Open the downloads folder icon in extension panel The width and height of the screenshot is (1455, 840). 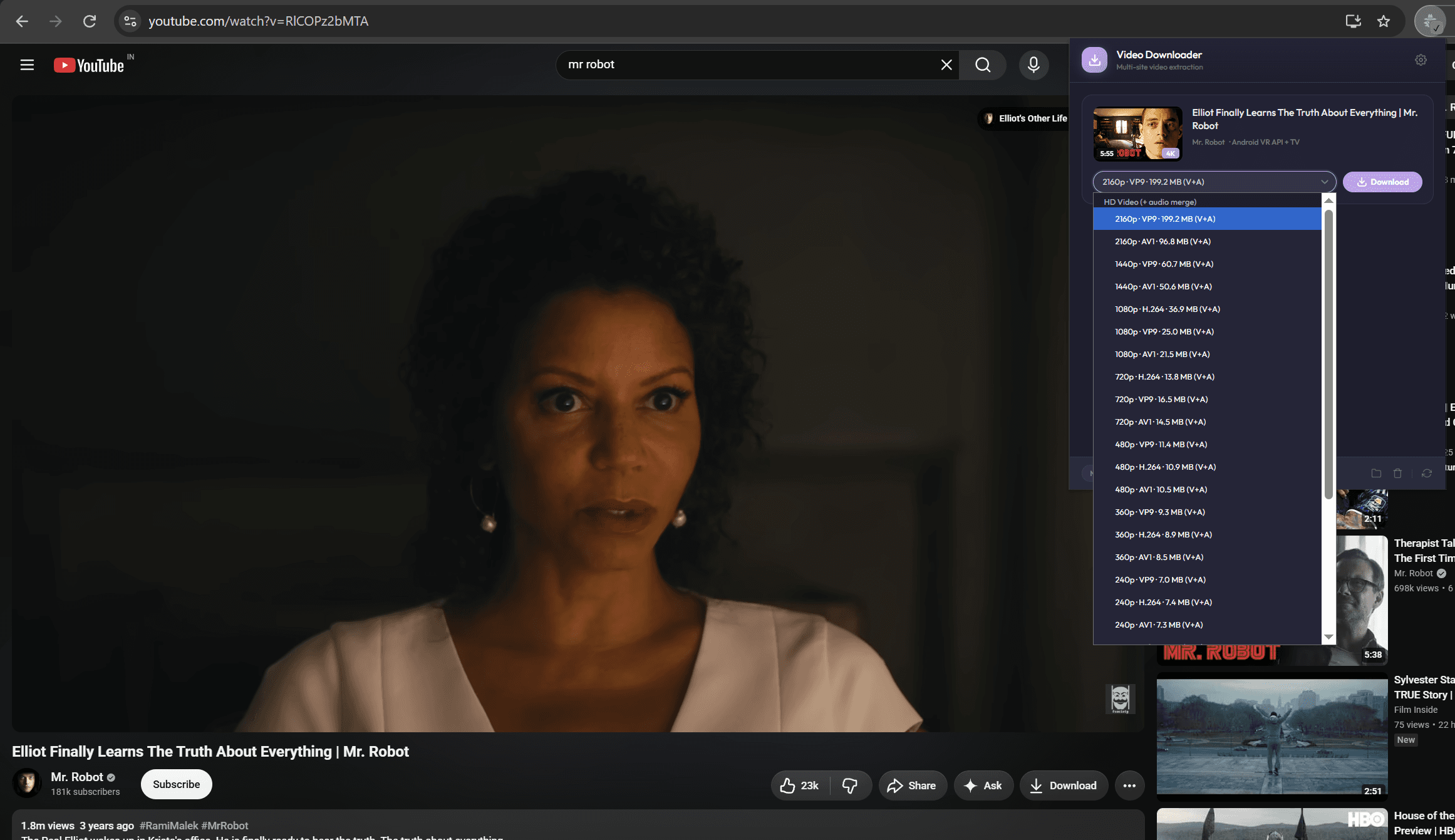pos(1376,474)
